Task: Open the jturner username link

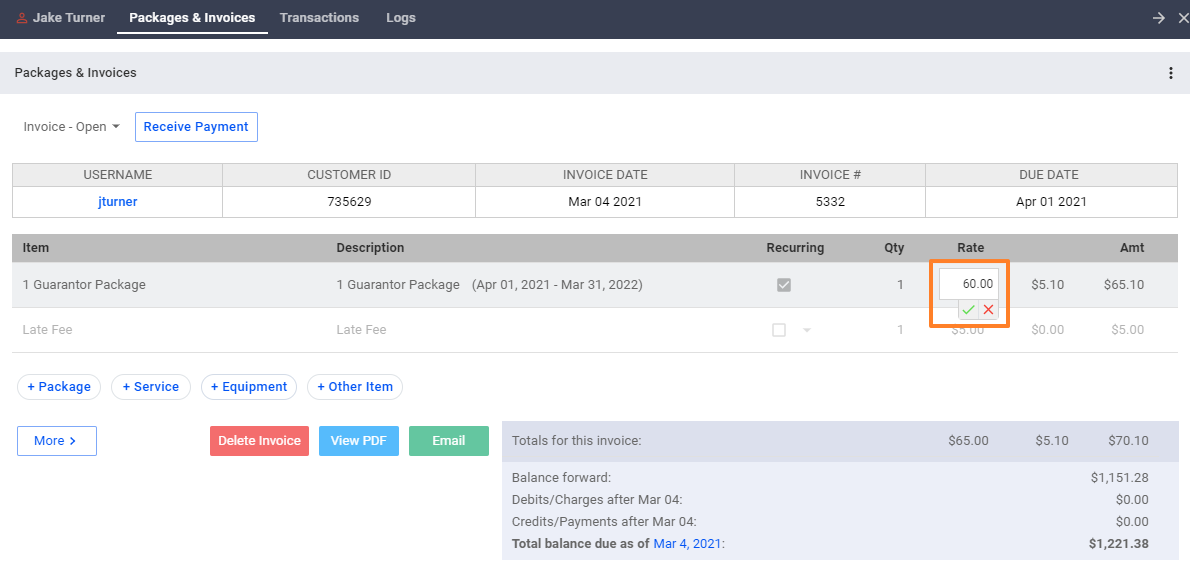Action: (x=118, y=202)
